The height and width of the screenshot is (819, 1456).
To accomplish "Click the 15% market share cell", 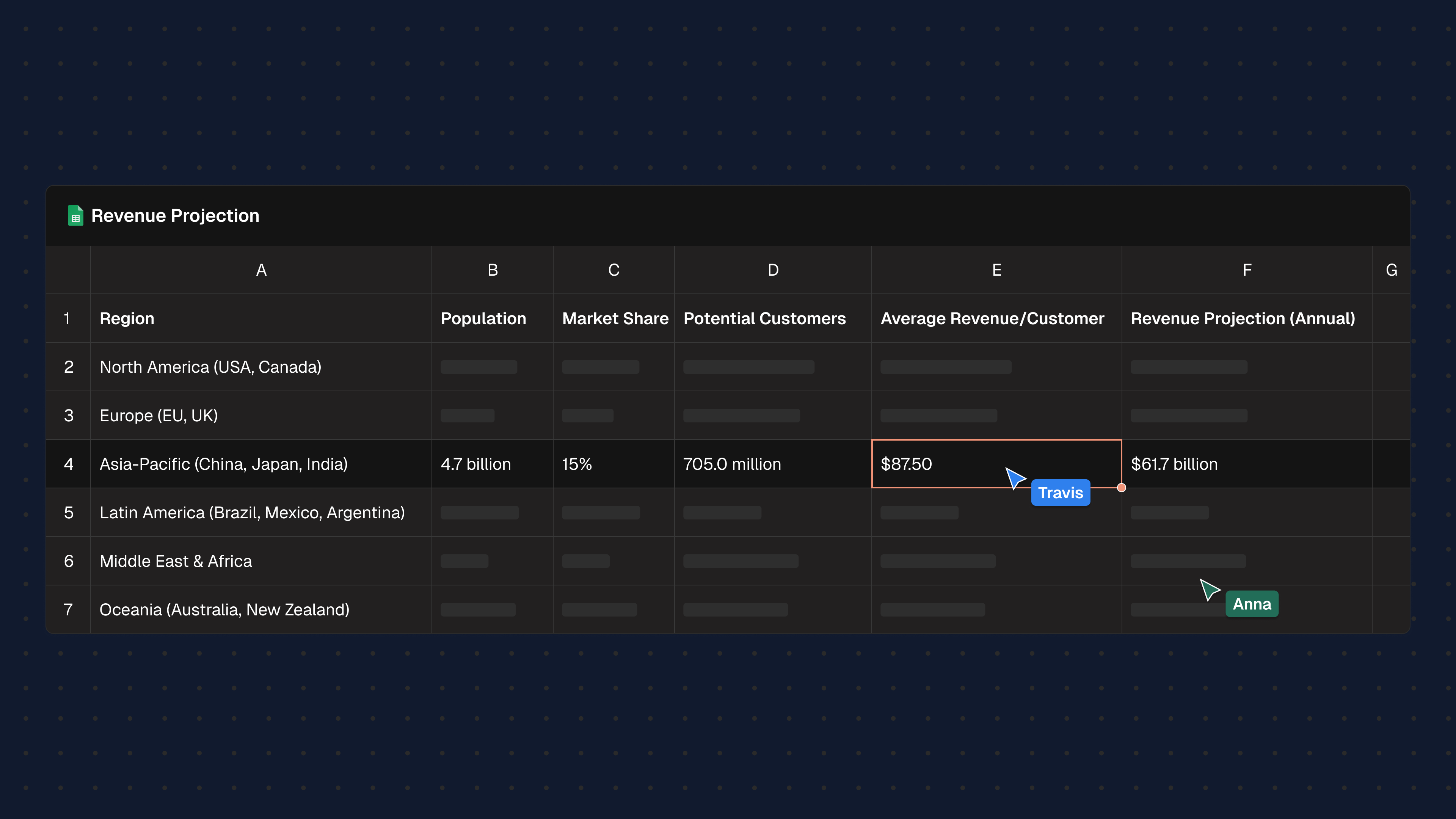I will click(x=614, y=464).
